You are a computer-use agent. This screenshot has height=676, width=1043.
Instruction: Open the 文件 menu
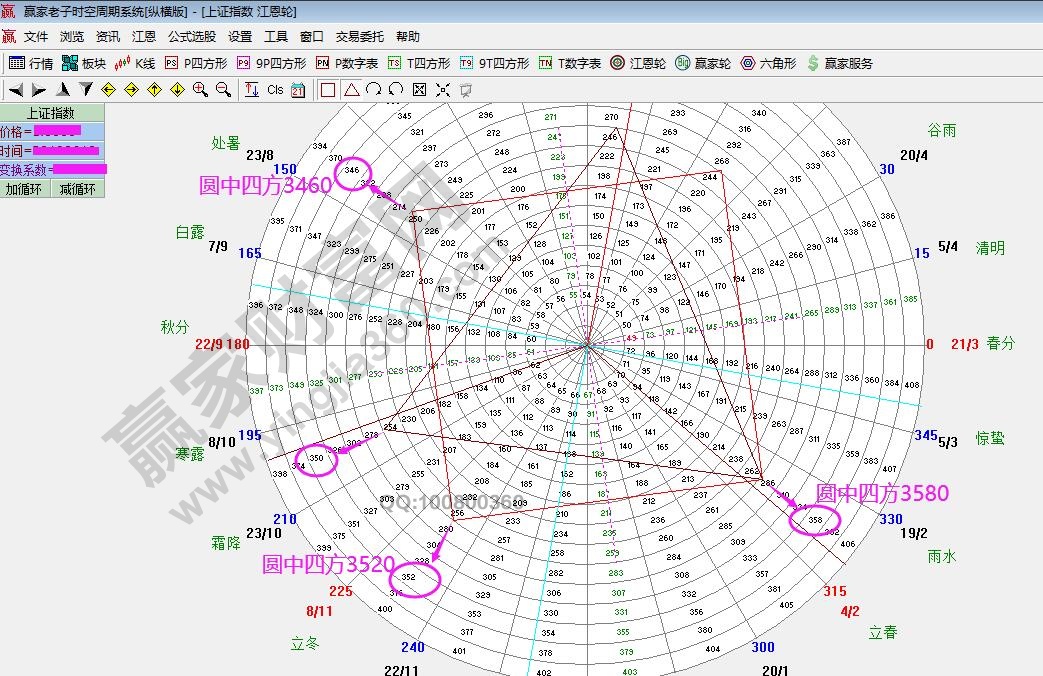click(36, 37)
